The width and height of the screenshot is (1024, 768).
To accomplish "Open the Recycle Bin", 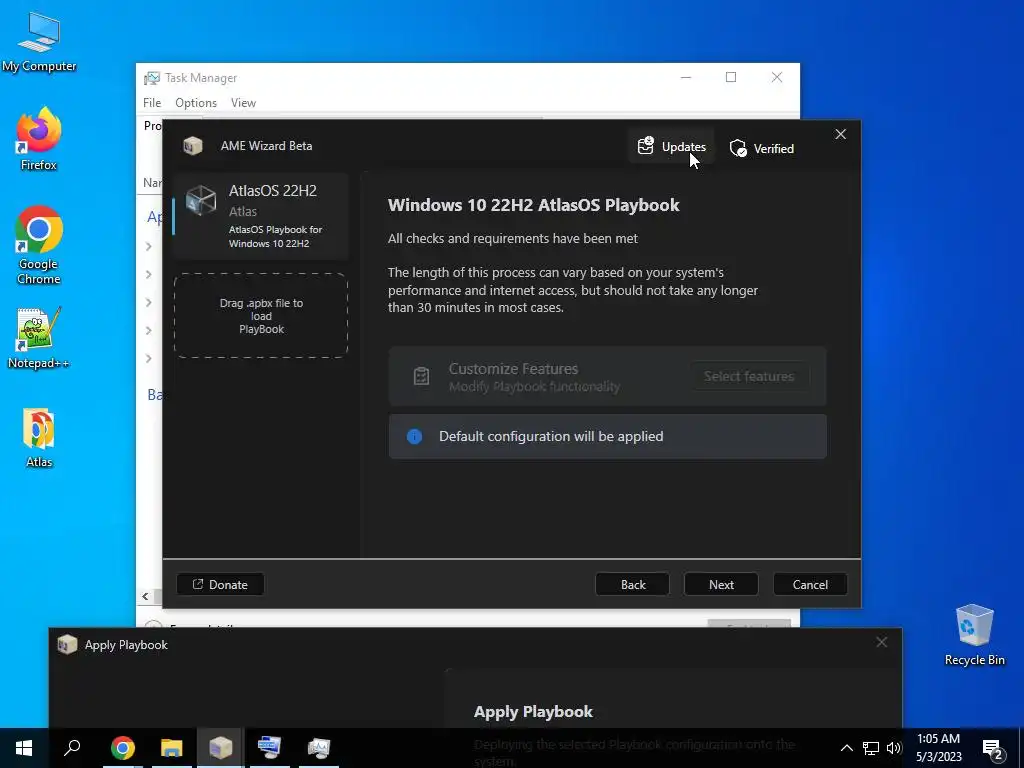I will [974, 634].
